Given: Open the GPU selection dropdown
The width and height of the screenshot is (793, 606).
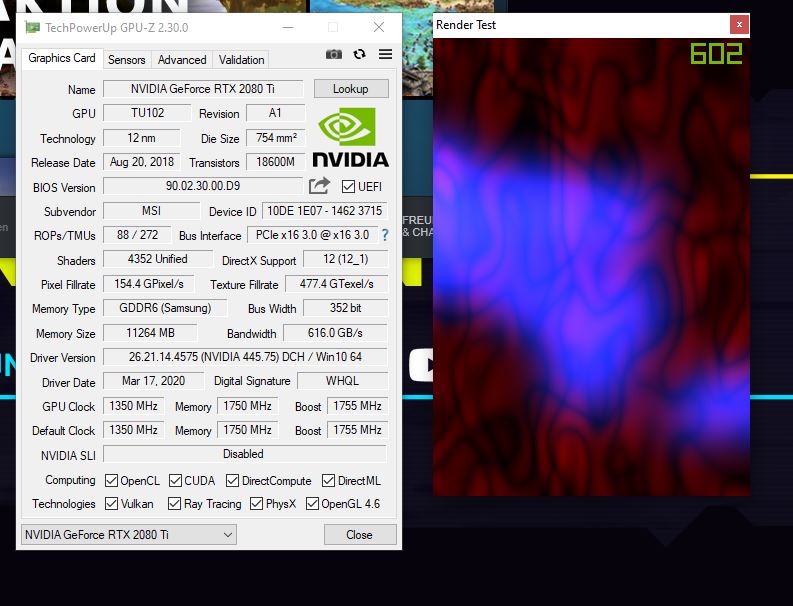Looking at the screenshot, I should [x=128, y=535].
